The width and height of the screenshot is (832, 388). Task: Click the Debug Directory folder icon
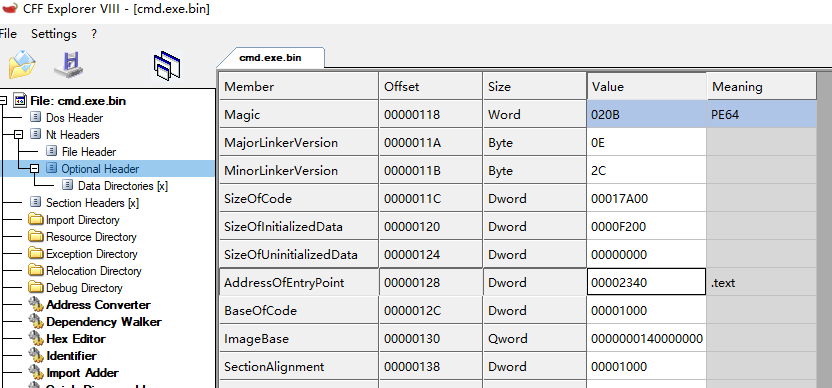36,288
